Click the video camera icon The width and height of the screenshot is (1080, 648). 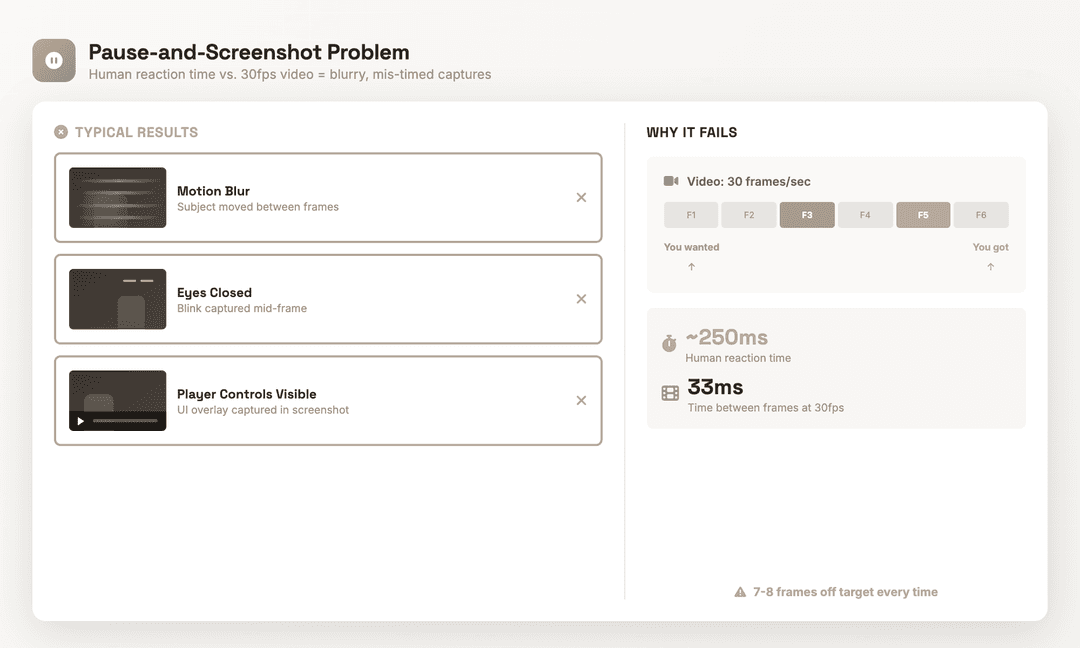pyautogui.click(x=671, y=181)
